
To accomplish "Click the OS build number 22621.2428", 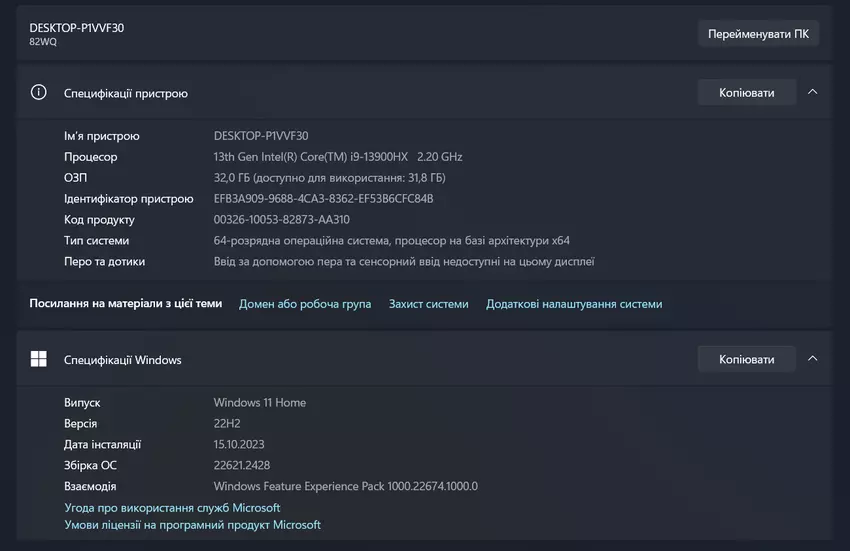I will click(x=242, y=465).
